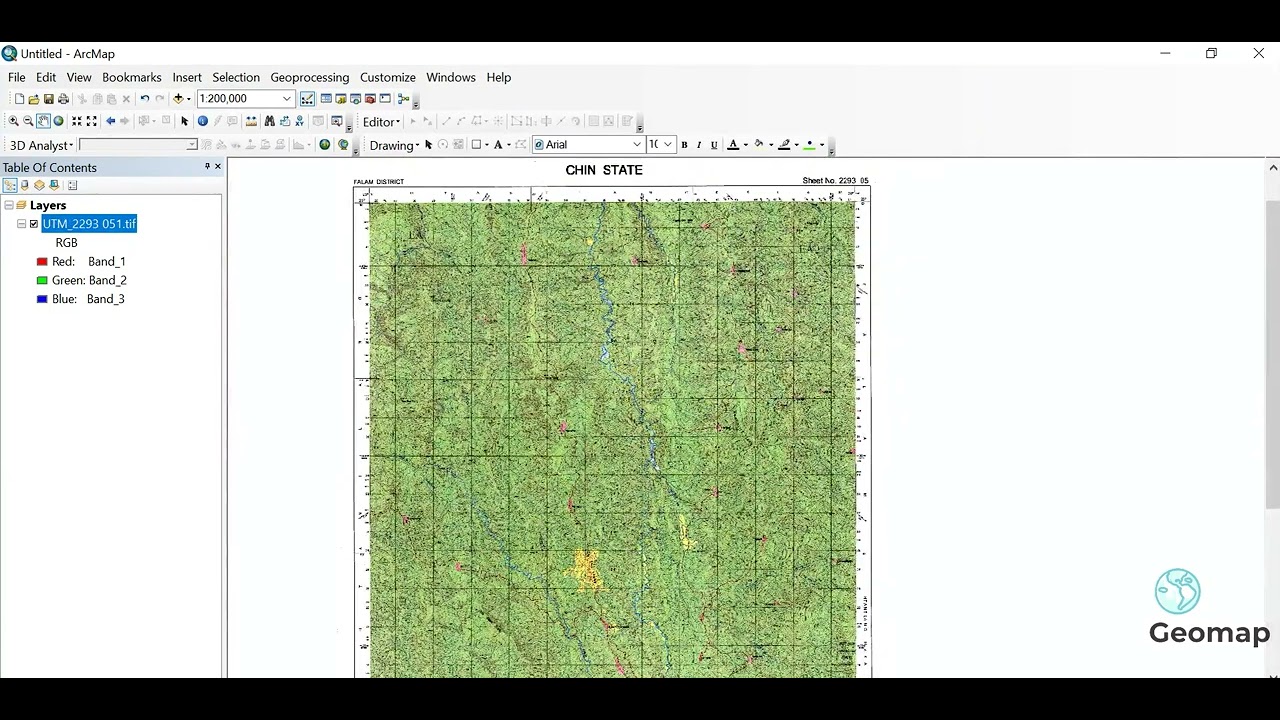Open a map document via folder icon

click(34, 99)
